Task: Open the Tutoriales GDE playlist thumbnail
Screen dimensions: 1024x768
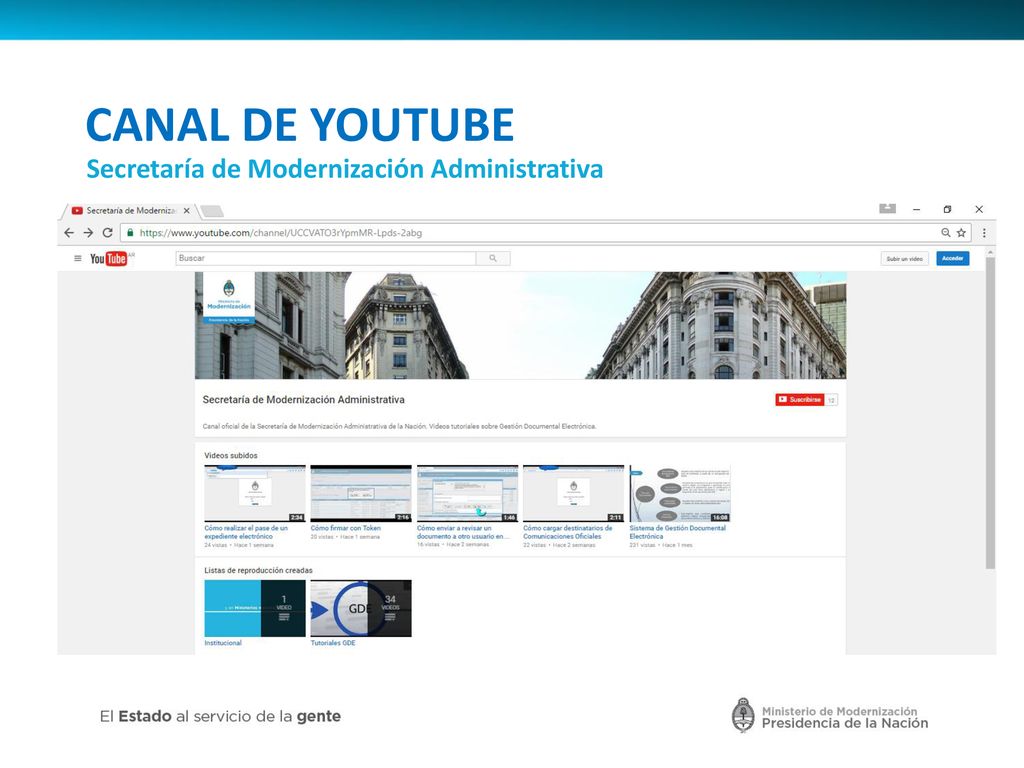Action: 361,608
